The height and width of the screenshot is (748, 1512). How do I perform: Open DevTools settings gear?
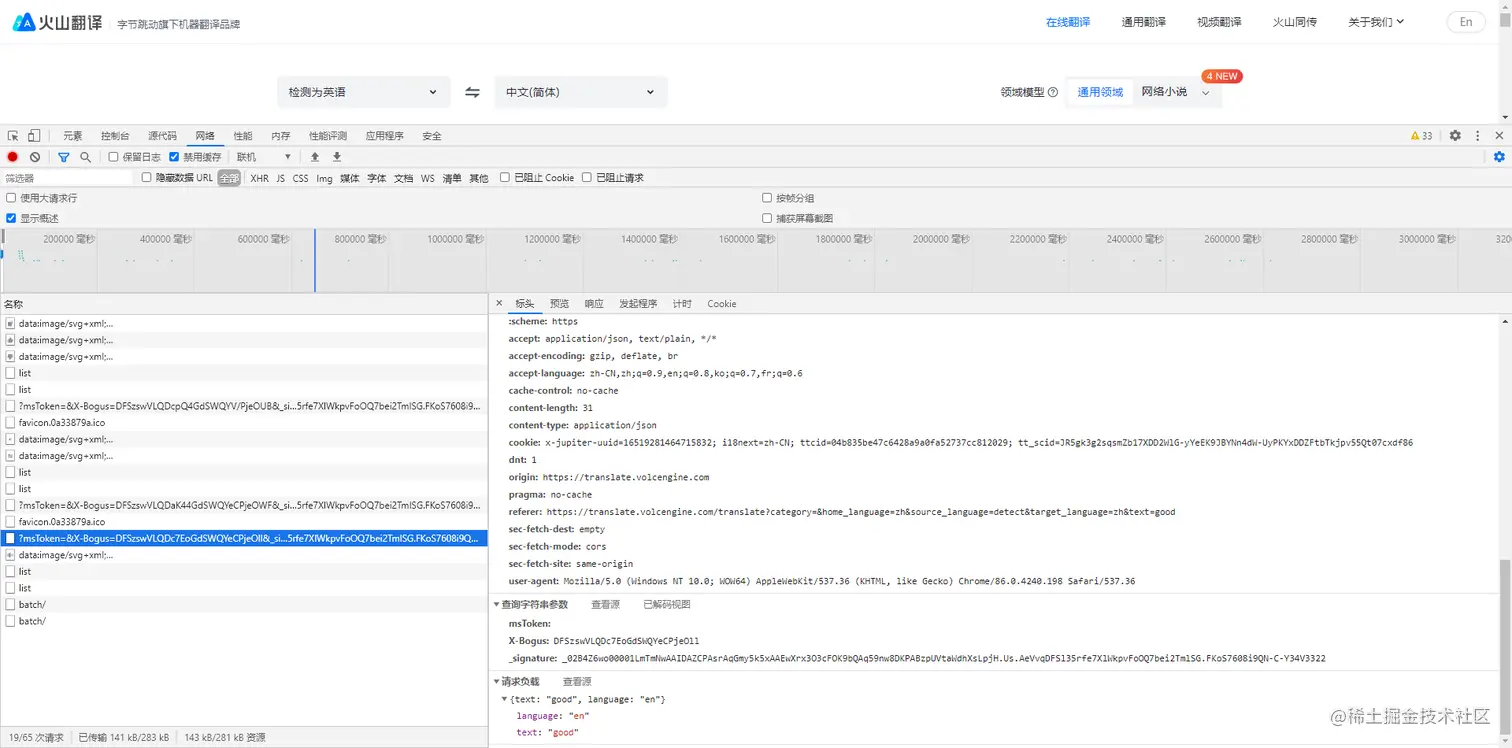(1455, 136)
